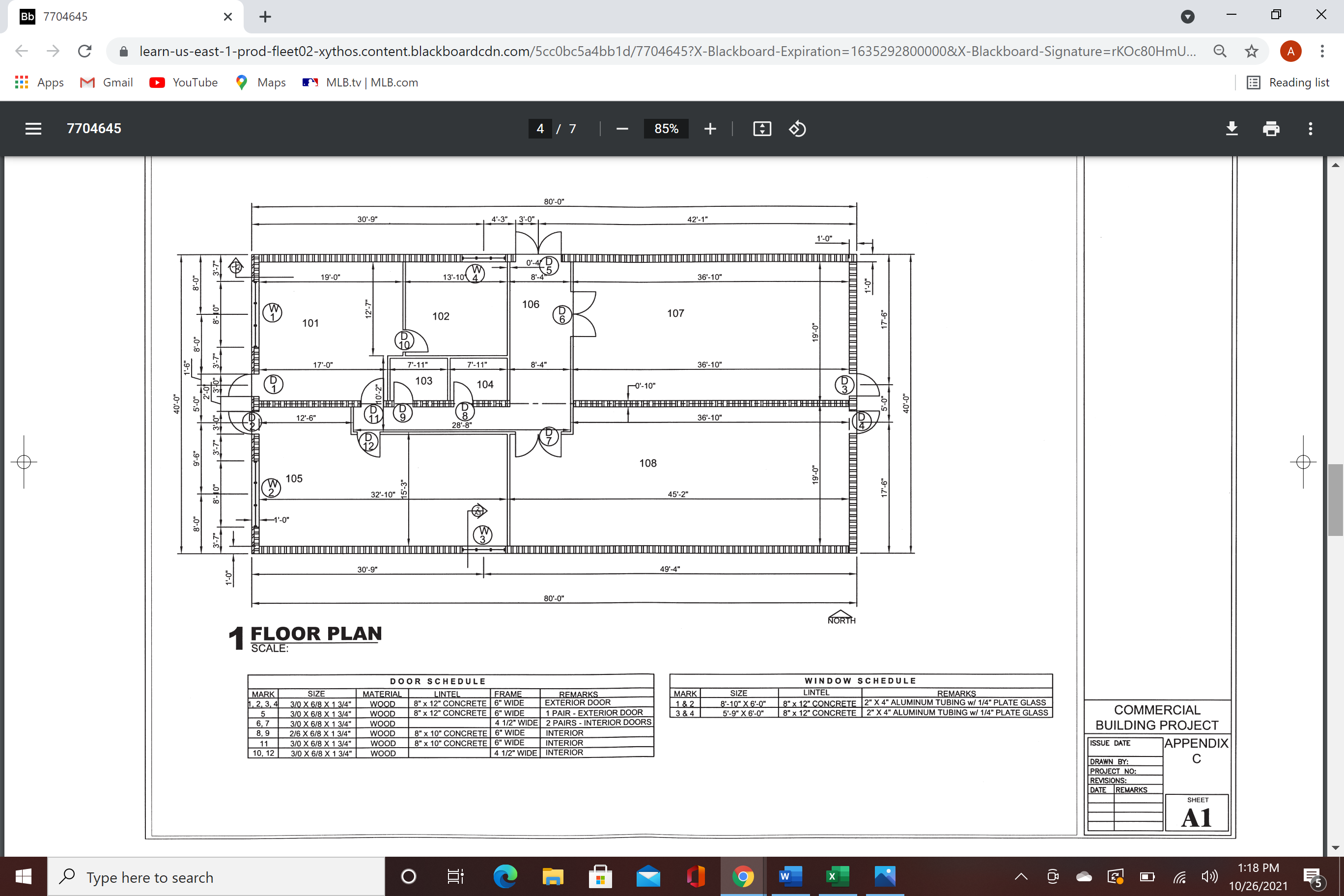The image size is (1344, 896).
Task: Open a new browser tab
Action: 265,17
